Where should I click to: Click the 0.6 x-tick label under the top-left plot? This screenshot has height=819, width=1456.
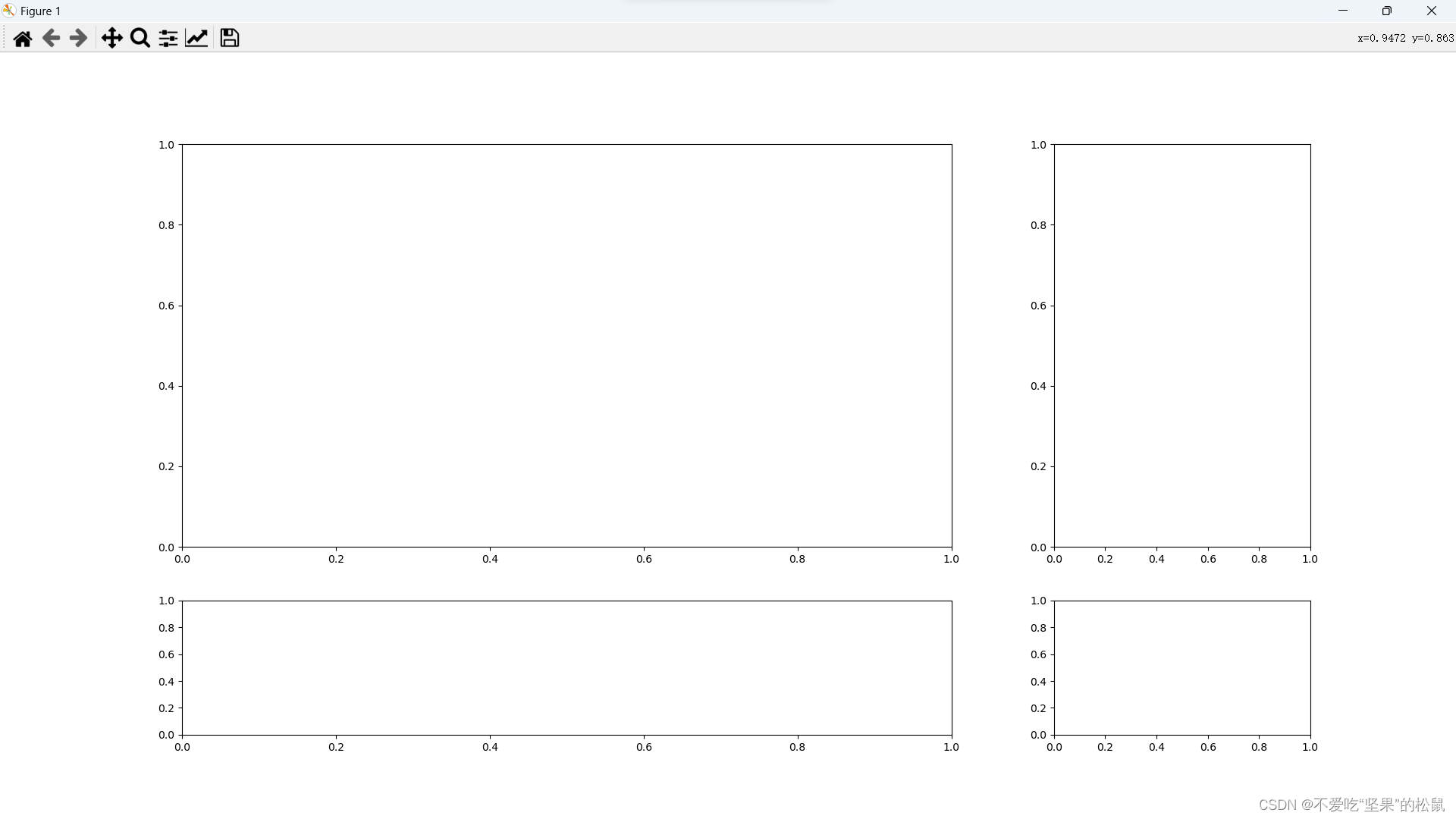tap(644, 559)
